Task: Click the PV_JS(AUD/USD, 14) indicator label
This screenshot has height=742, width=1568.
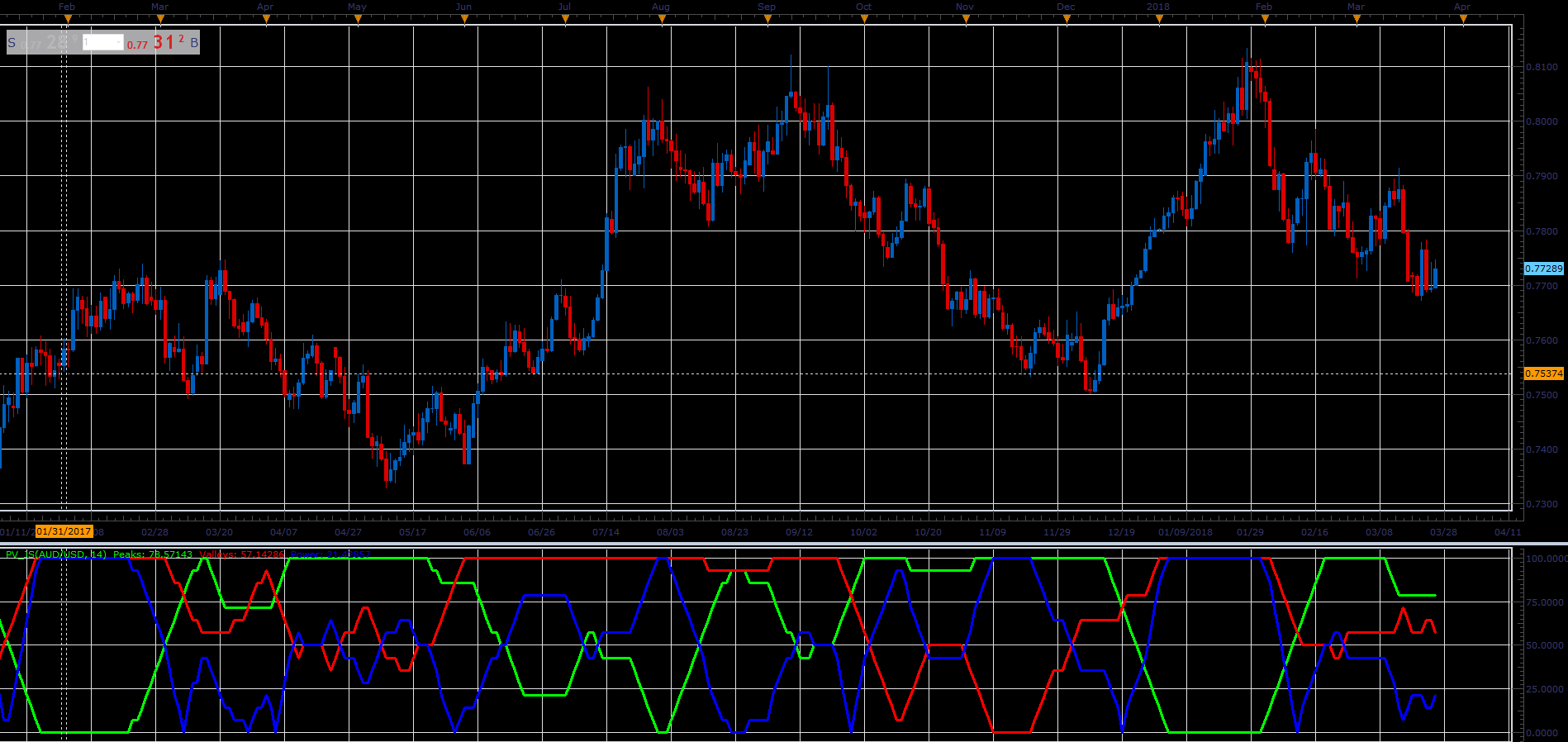Action: point(56,554)
